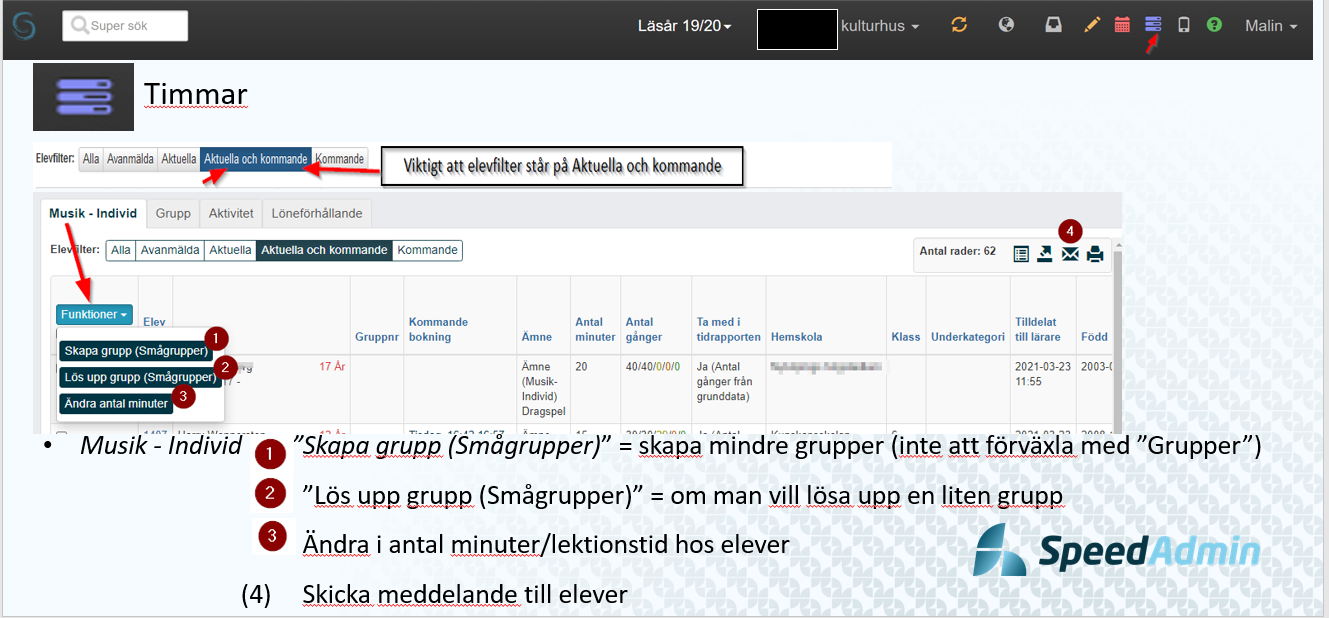The height and width of the screenshot is (618, 1329).
Task: Open the Malin user menu
Action: coord(1271,26)
